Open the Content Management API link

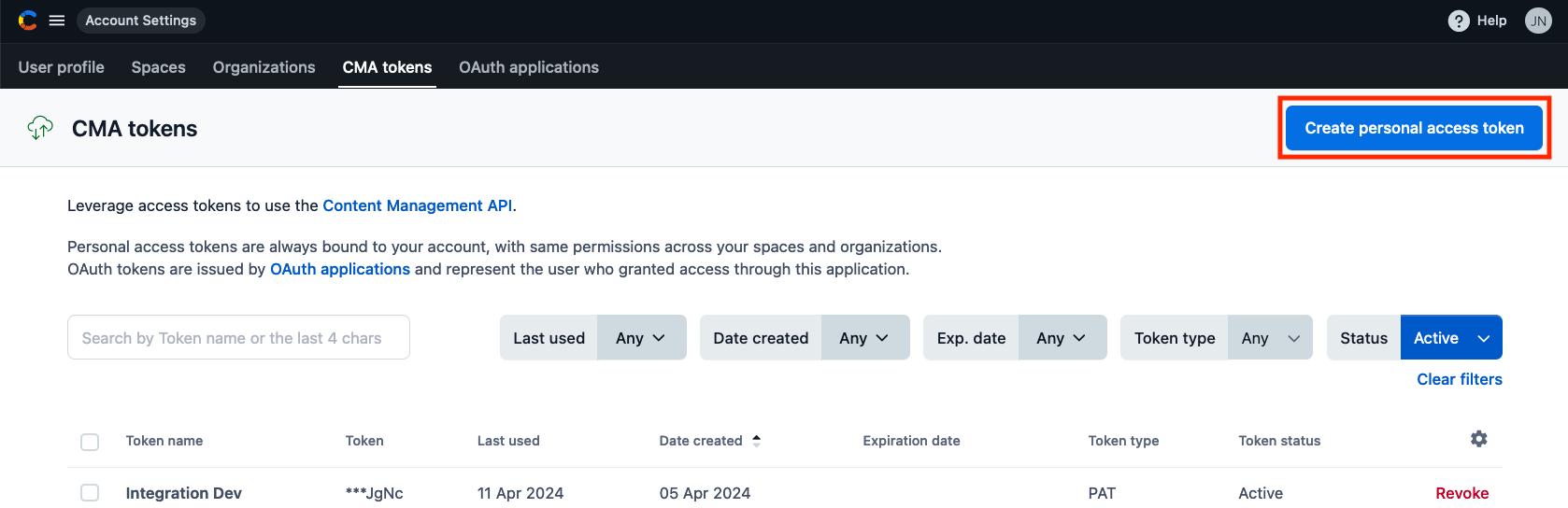point(418,205)
